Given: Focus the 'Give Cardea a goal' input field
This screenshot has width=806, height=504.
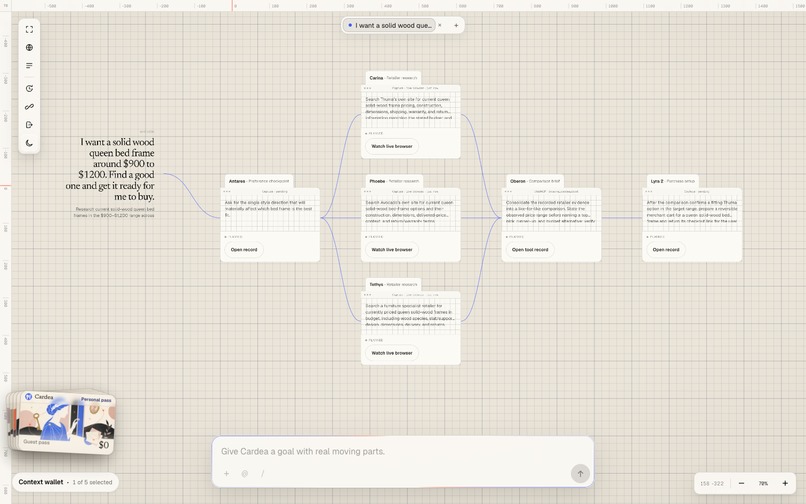Looking at the screenshot, I should [402, 452].
